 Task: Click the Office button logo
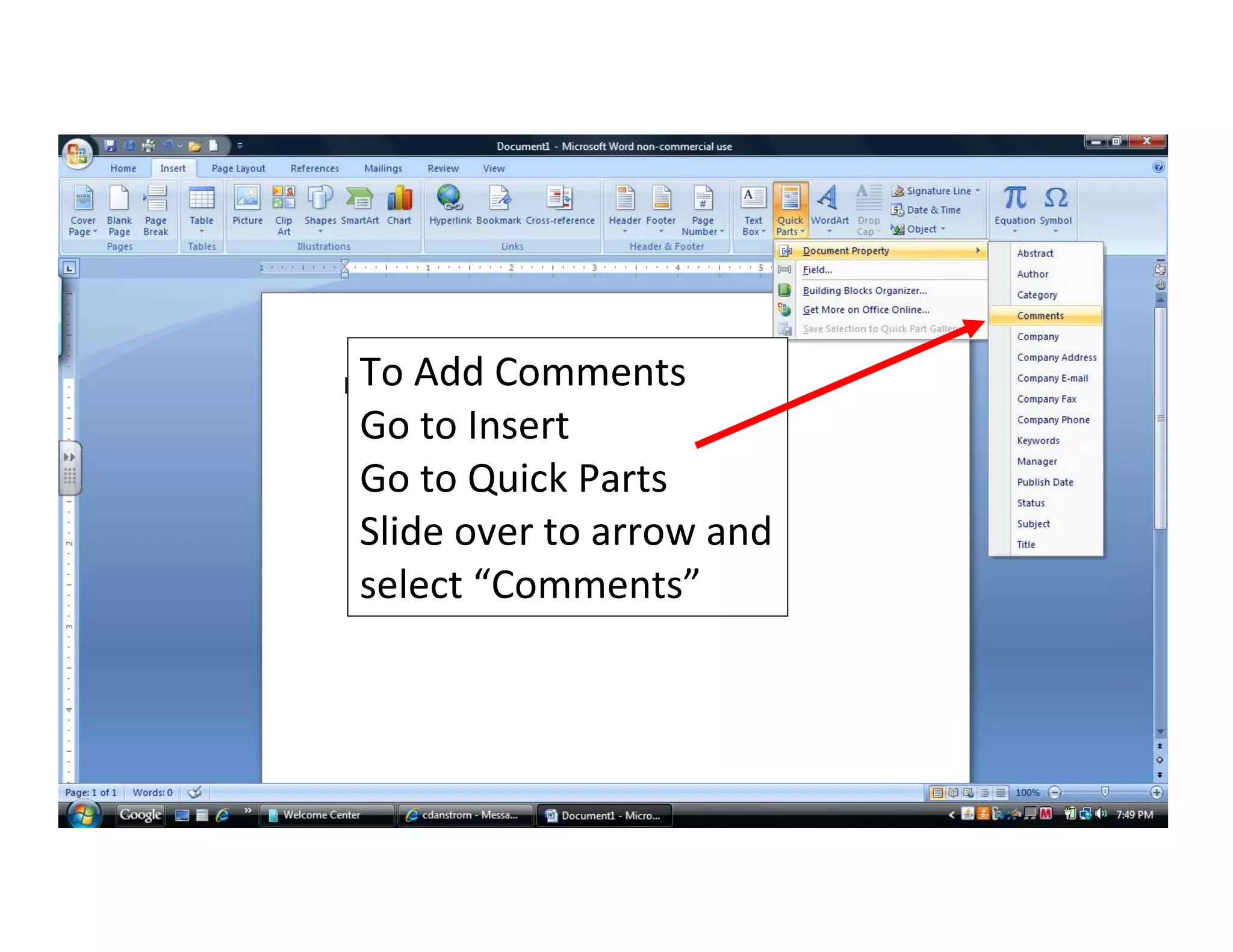[78, 153]
